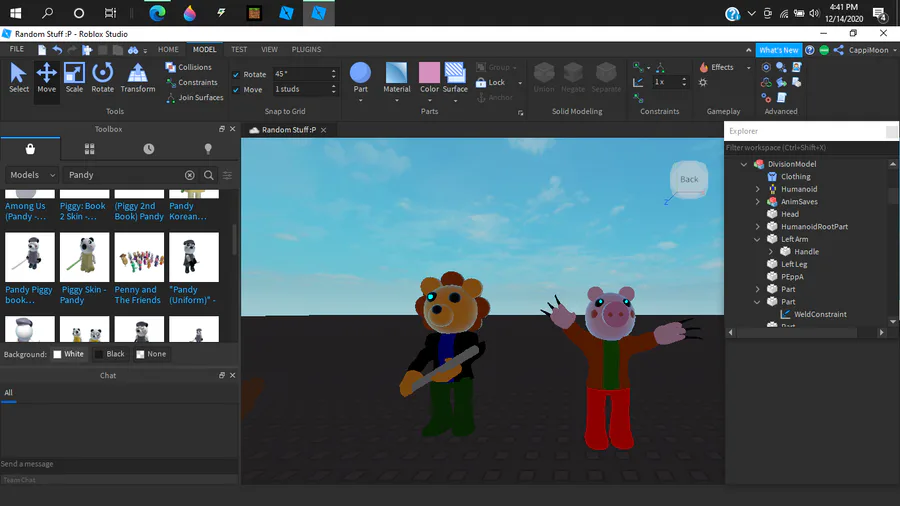Screen dimensions: 900x506
Task: Adjust the move studs stepper
Action: 333,89
